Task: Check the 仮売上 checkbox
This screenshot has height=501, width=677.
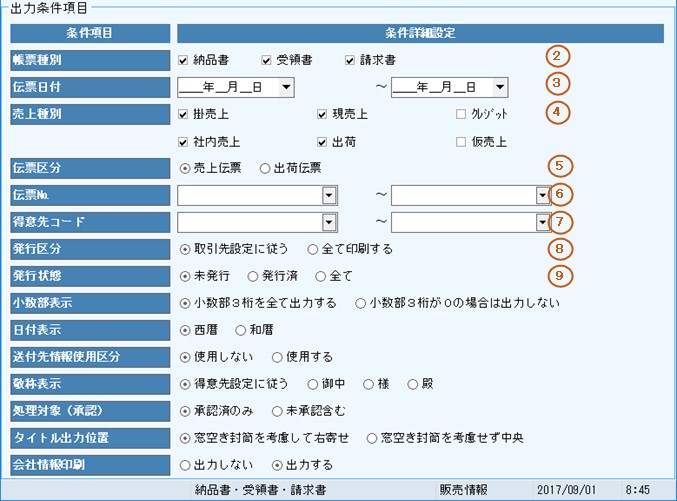Action: coord(461,141)
